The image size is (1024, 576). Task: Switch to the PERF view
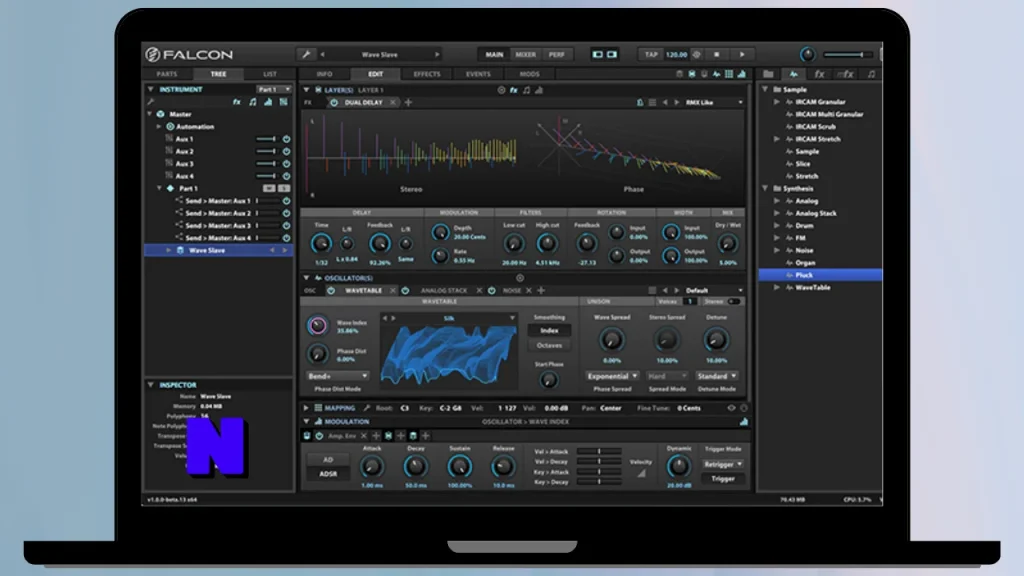(x=556, y=55)
